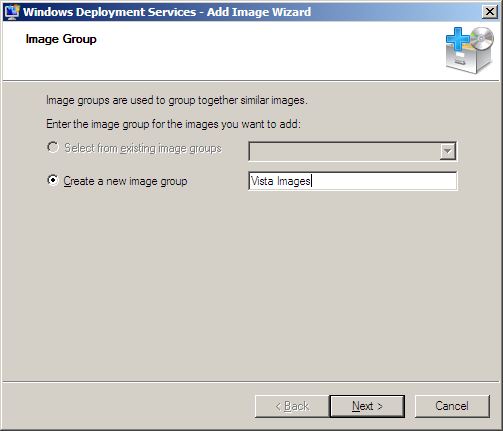Screen dimensions: 503x431
Task: Cancel the Add Image Wizard
Action: point(452,406)
